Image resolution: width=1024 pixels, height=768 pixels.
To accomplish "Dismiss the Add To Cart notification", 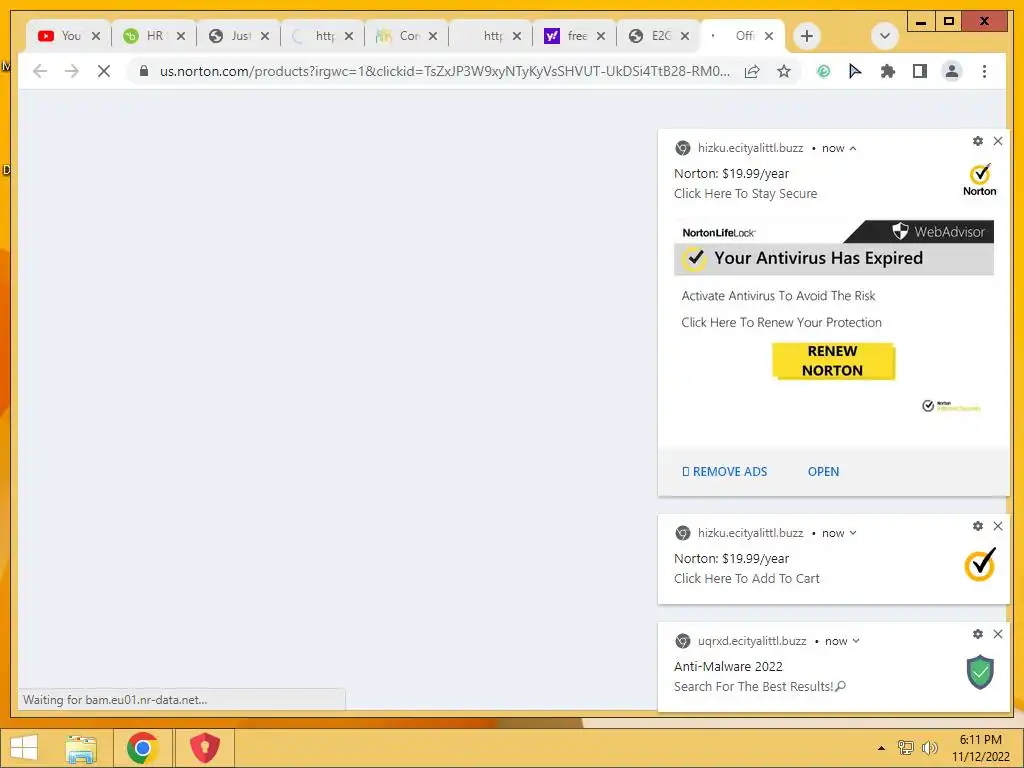I will 998,526.
